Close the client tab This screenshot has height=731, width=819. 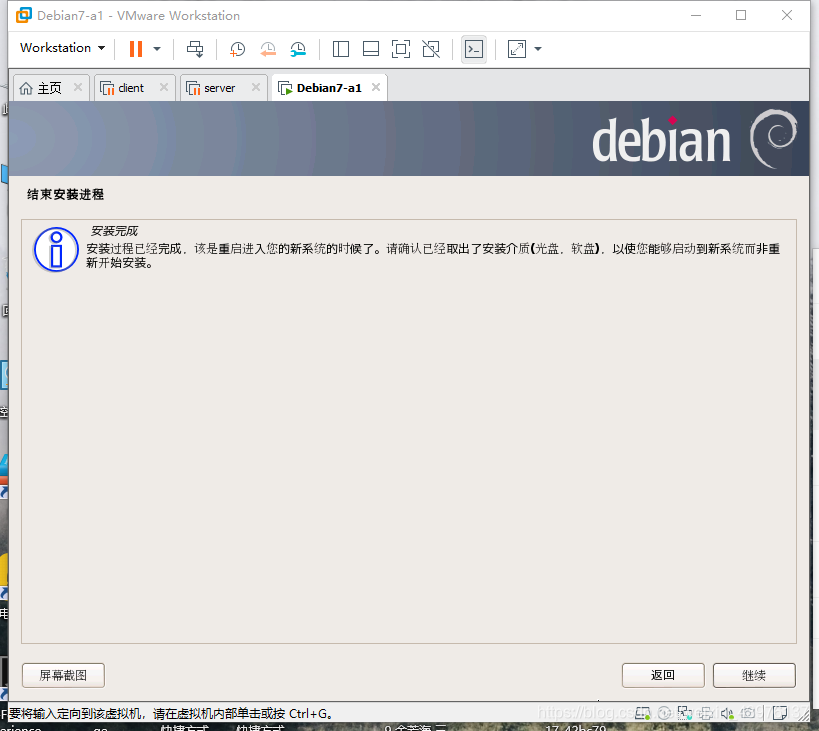pos(164,87)
